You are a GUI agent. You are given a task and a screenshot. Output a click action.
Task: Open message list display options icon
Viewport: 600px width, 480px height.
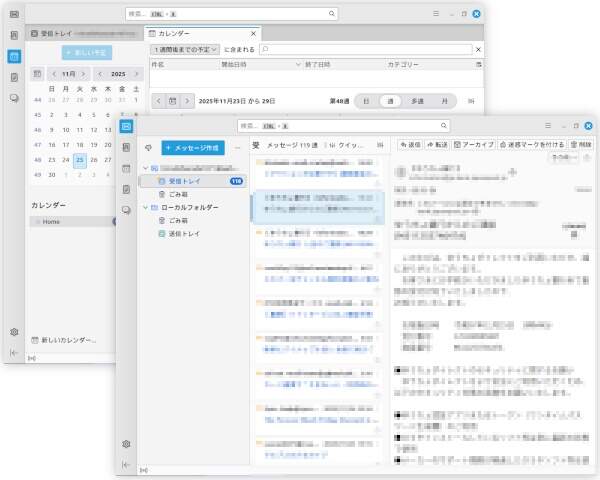point(379,145)
